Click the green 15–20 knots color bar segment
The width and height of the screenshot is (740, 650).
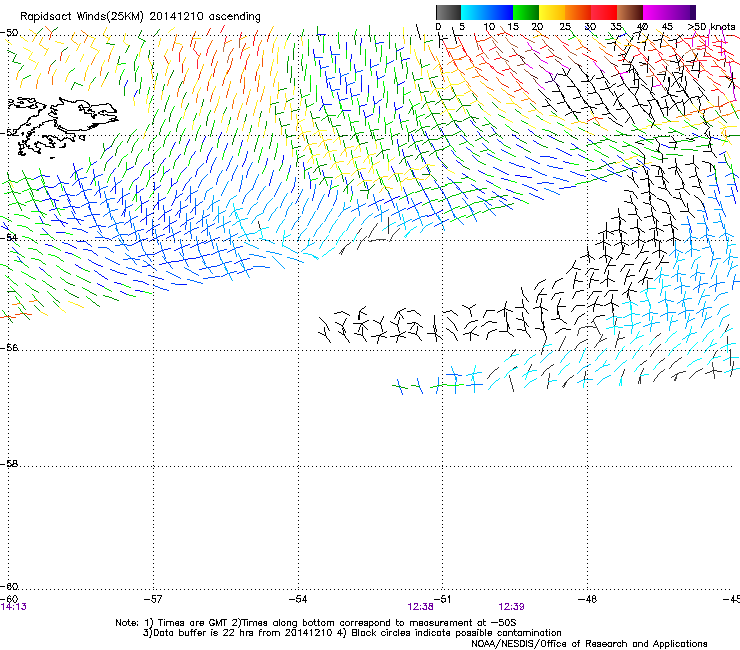pyautogui.click(x=526, y=12)
